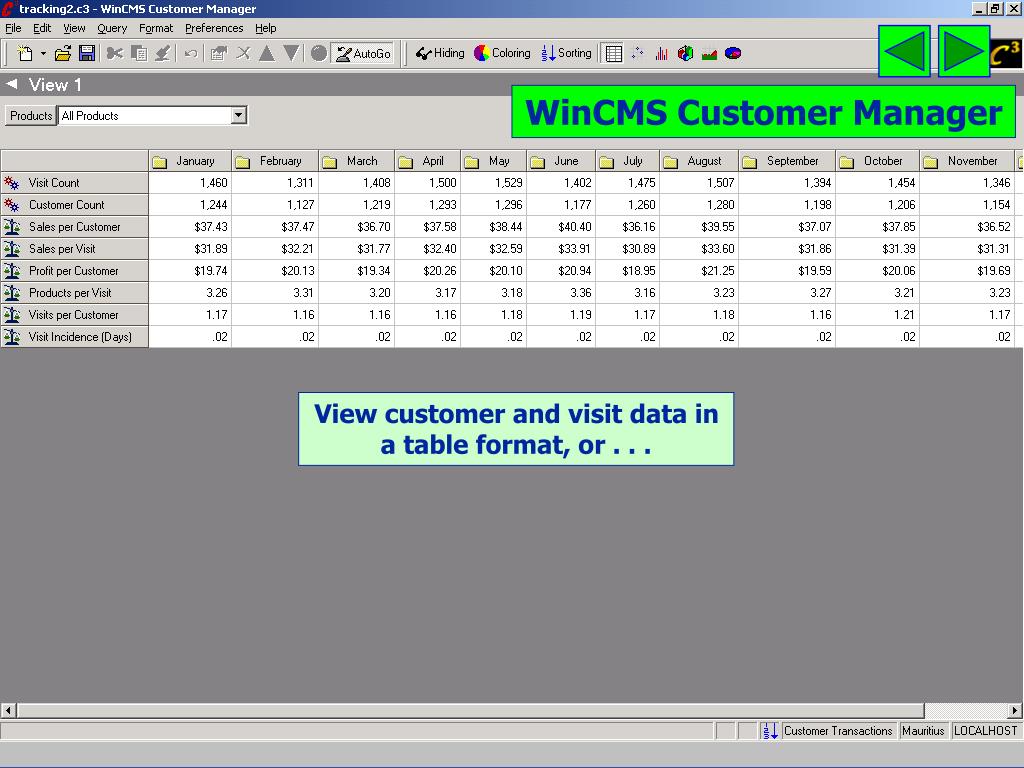Switch to table view icon
Image resolution: width=1024 pixels, height=768 pixels.
pyautogui.click(x=614, y=54)
